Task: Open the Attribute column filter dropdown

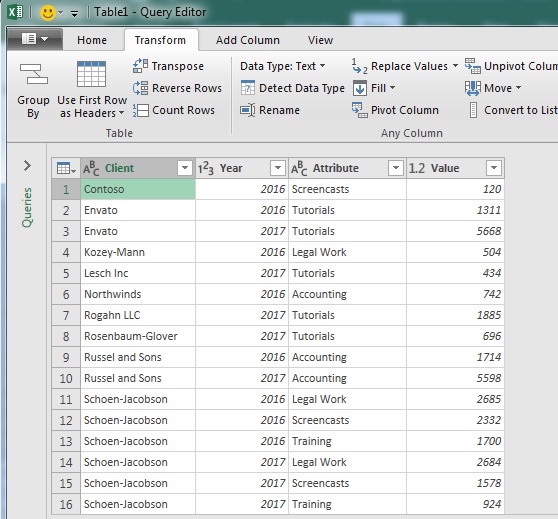Action: click(395, 168)
